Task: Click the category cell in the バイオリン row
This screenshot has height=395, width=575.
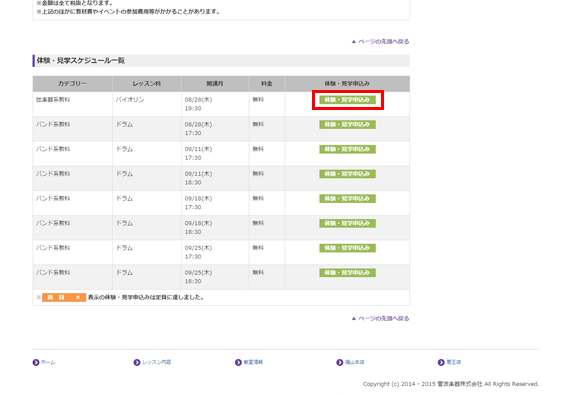Action: pos(72,104)
